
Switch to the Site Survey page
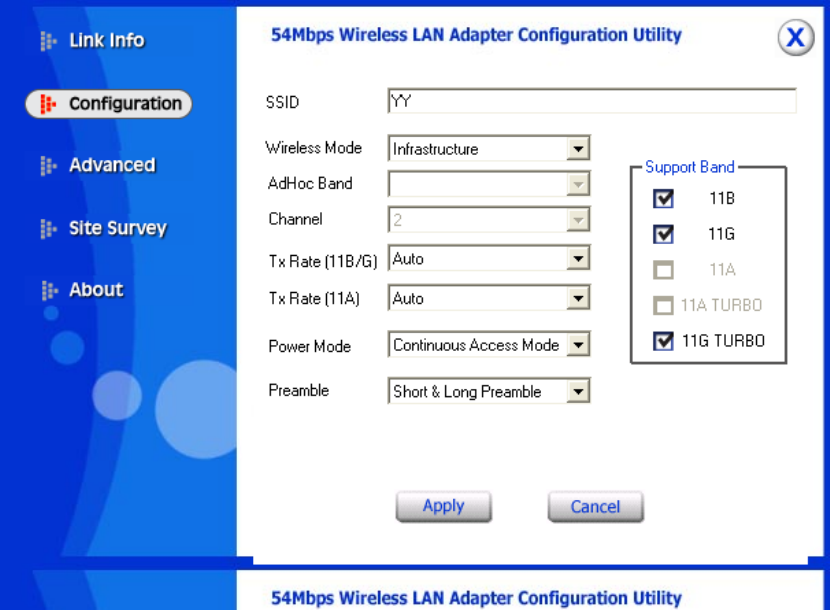click(118, 228)
